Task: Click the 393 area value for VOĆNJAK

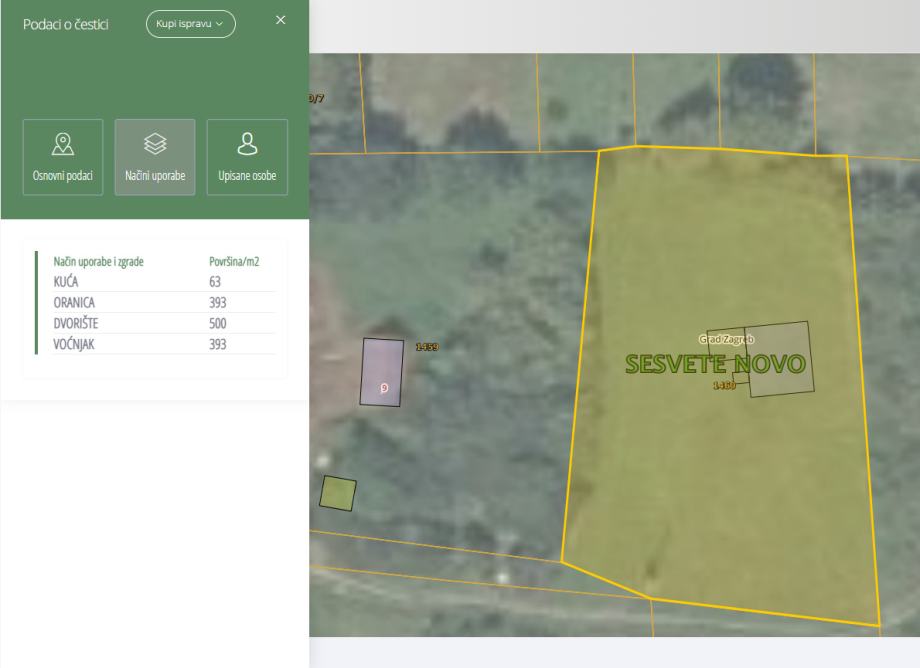Action: [x=218, y=344]
